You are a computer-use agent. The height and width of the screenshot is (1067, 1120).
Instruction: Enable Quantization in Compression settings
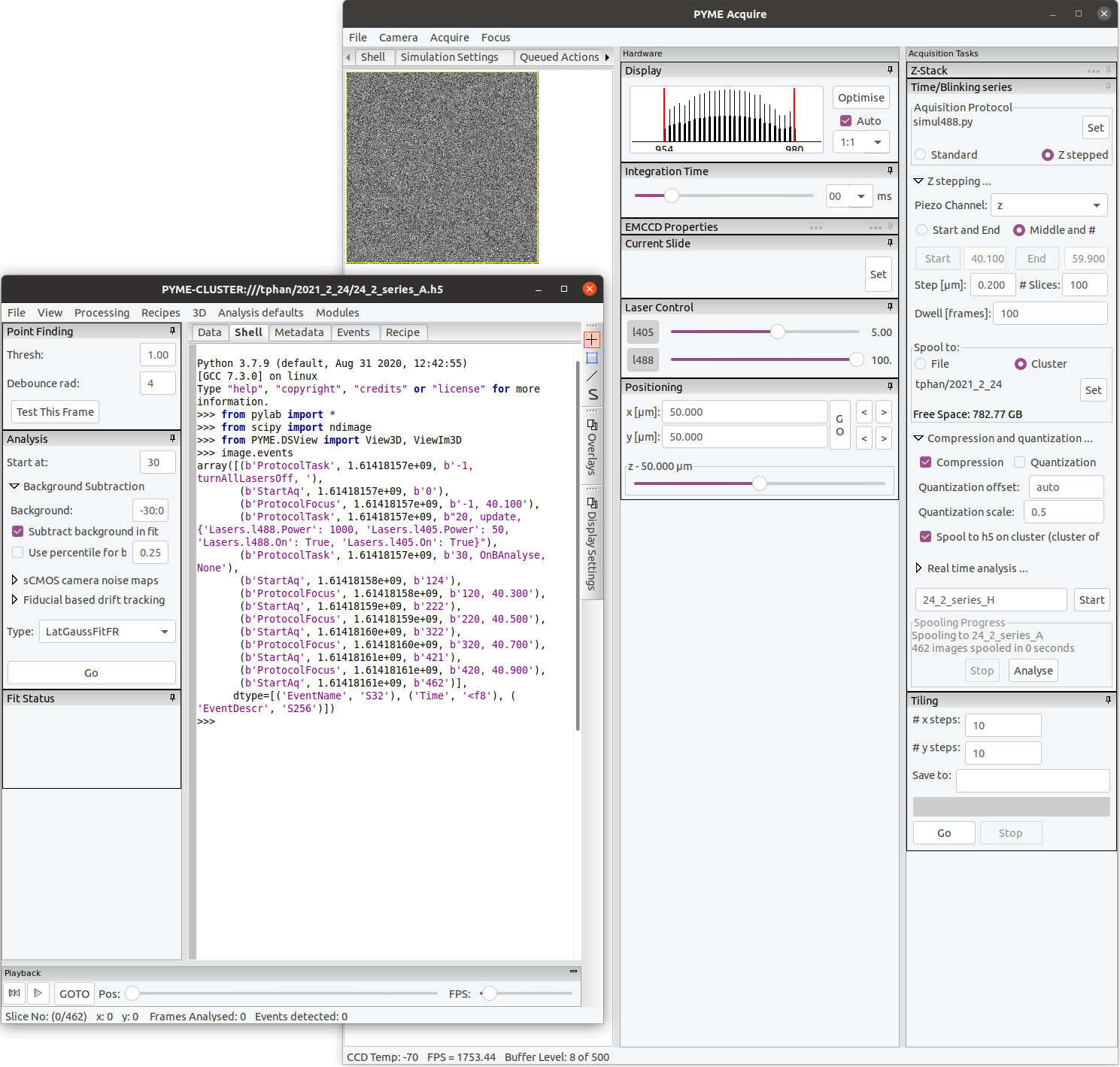(x=1020, y=462)
